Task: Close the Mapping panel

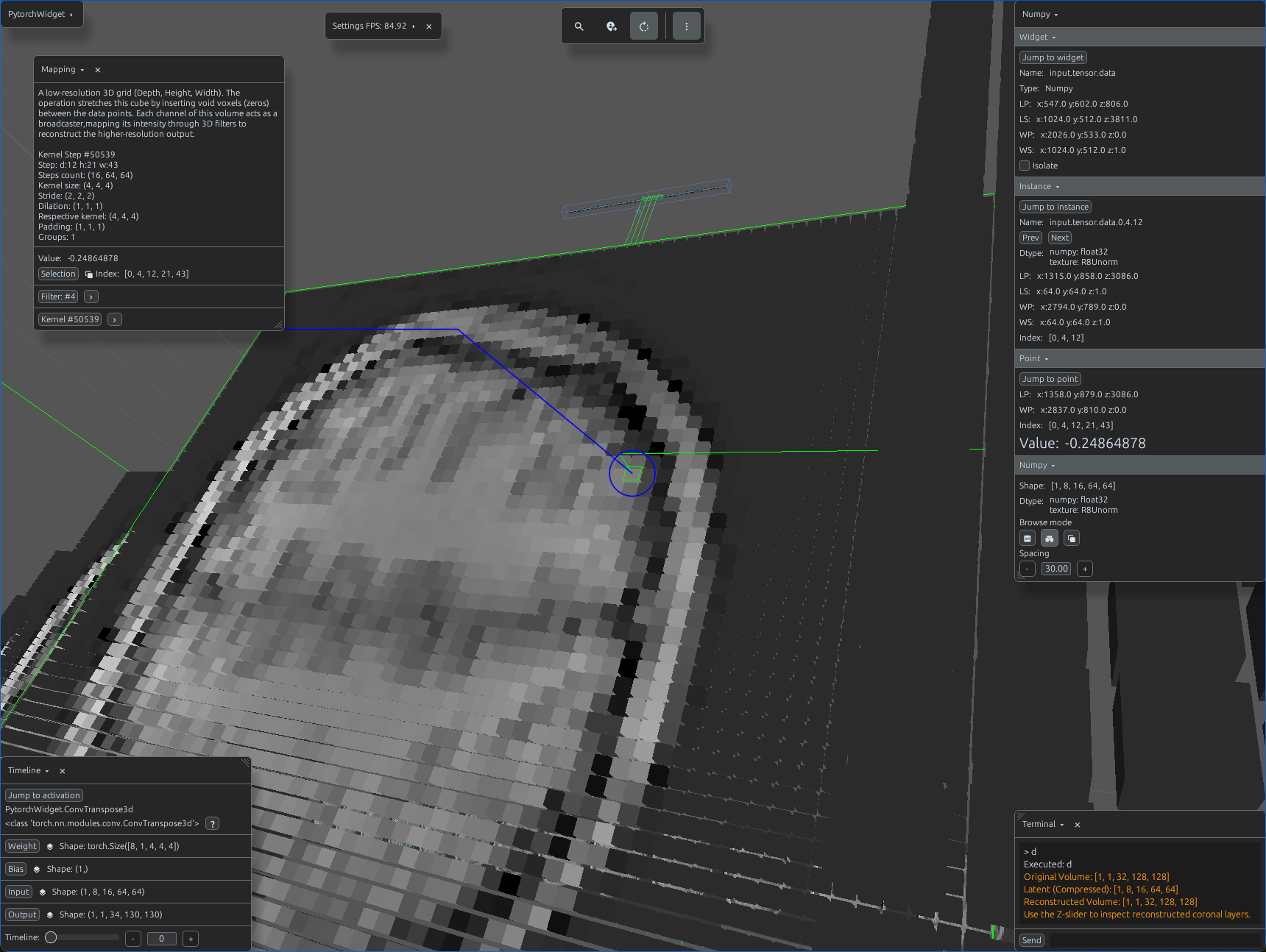Action: tap(98, 70)
